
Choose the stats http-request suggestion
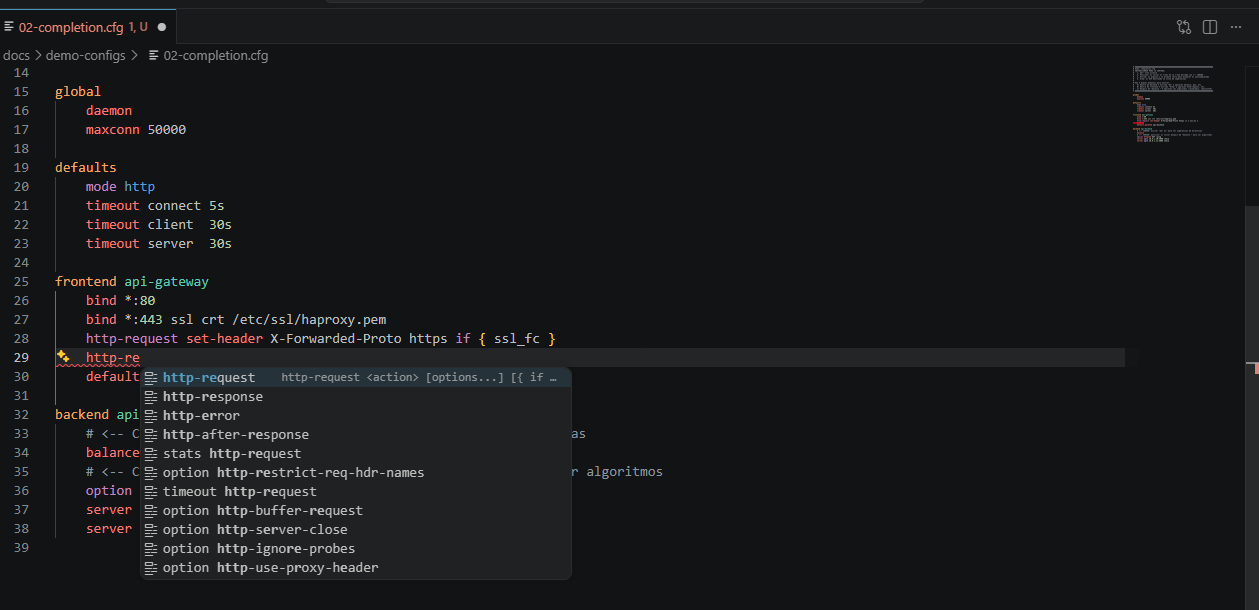point(222,453)
